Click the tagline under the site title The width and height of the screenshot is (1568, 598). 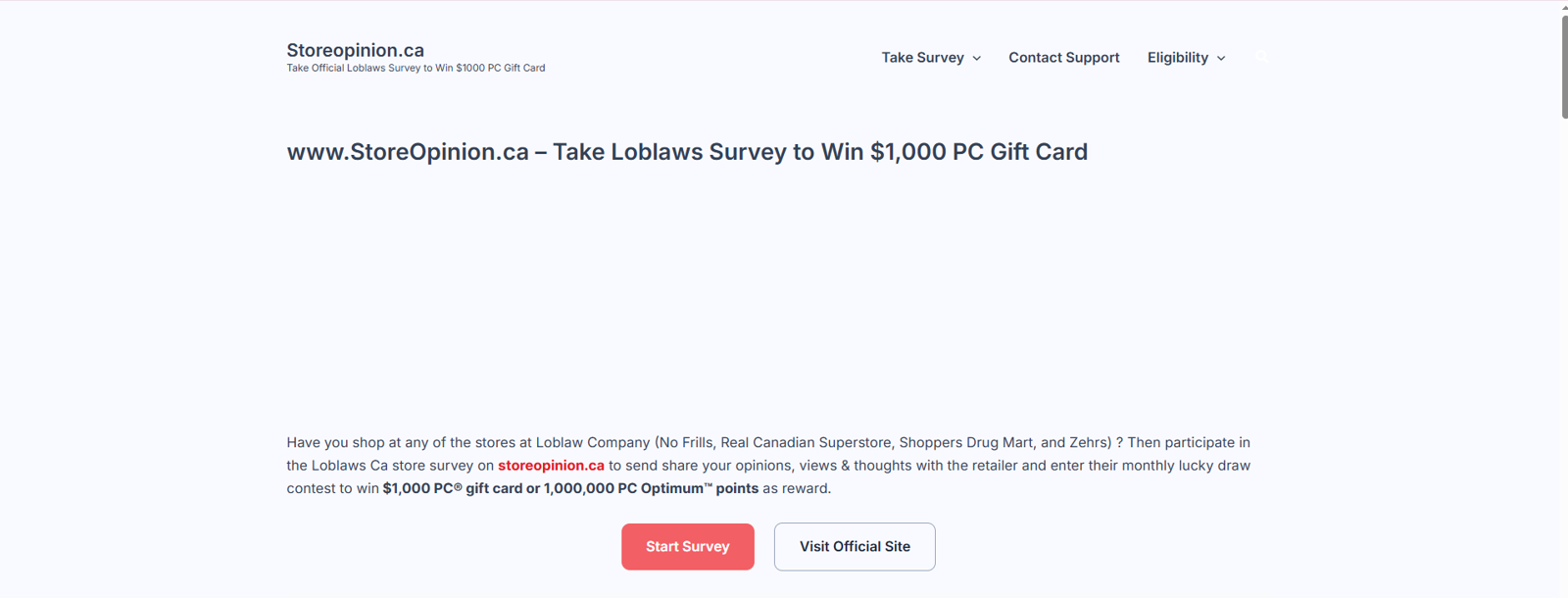[x=416, y=69]
